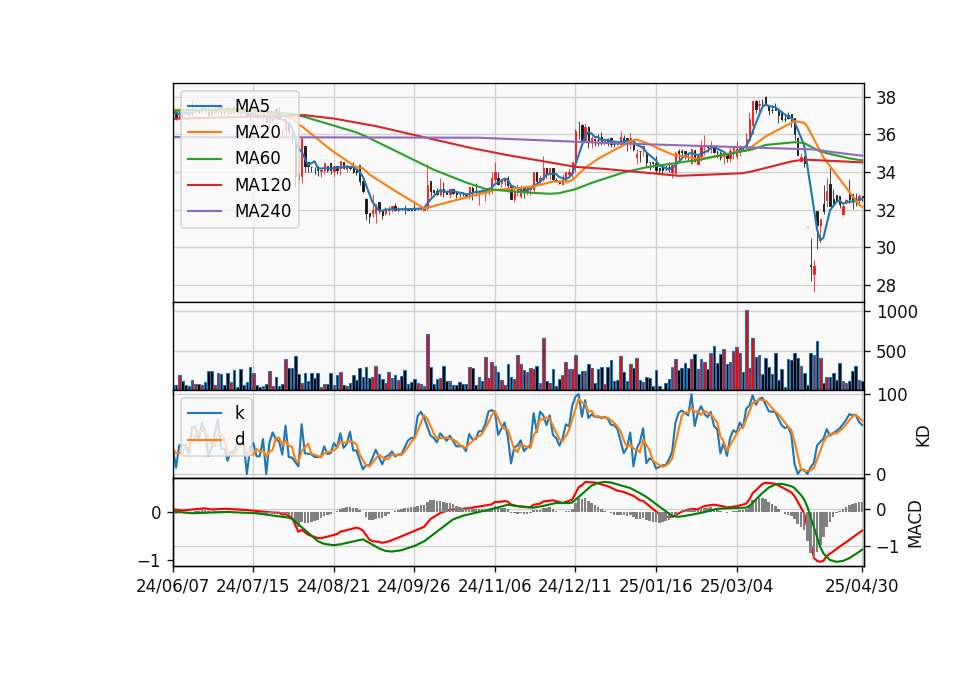
Task: Click the MACD axis title
Action: click(915, 524)
